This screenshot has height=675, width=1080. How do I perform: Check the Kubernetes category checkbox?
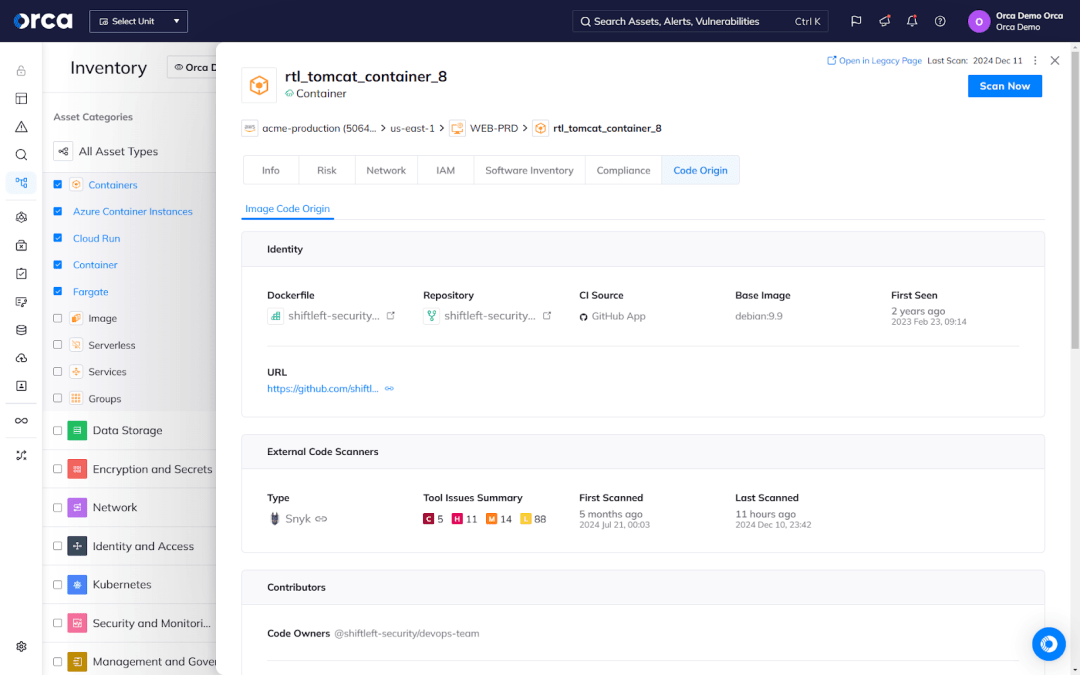(58, 585)
